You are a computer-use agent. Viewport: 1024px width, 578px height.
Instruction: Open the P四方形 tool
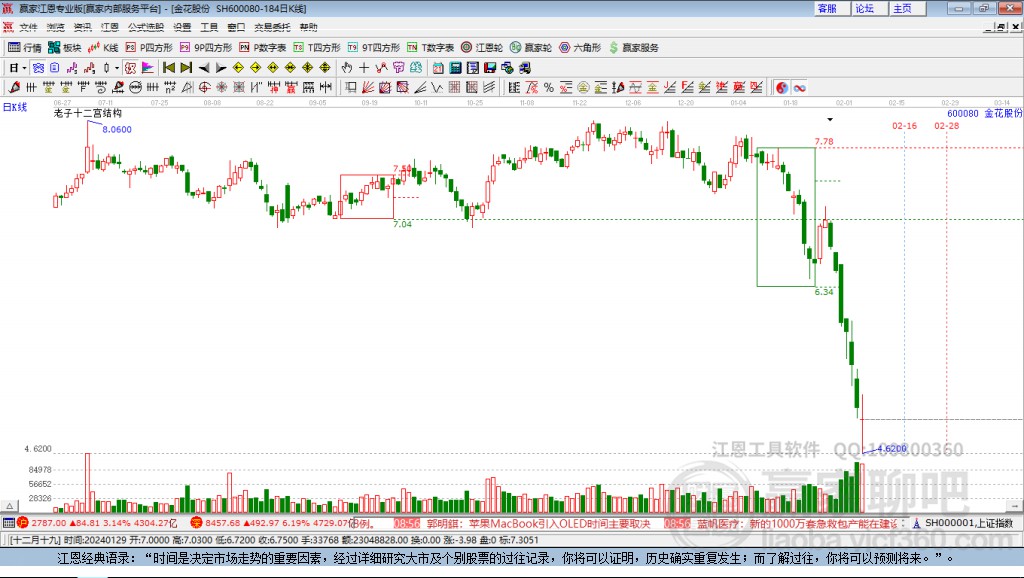click(149, 48)
